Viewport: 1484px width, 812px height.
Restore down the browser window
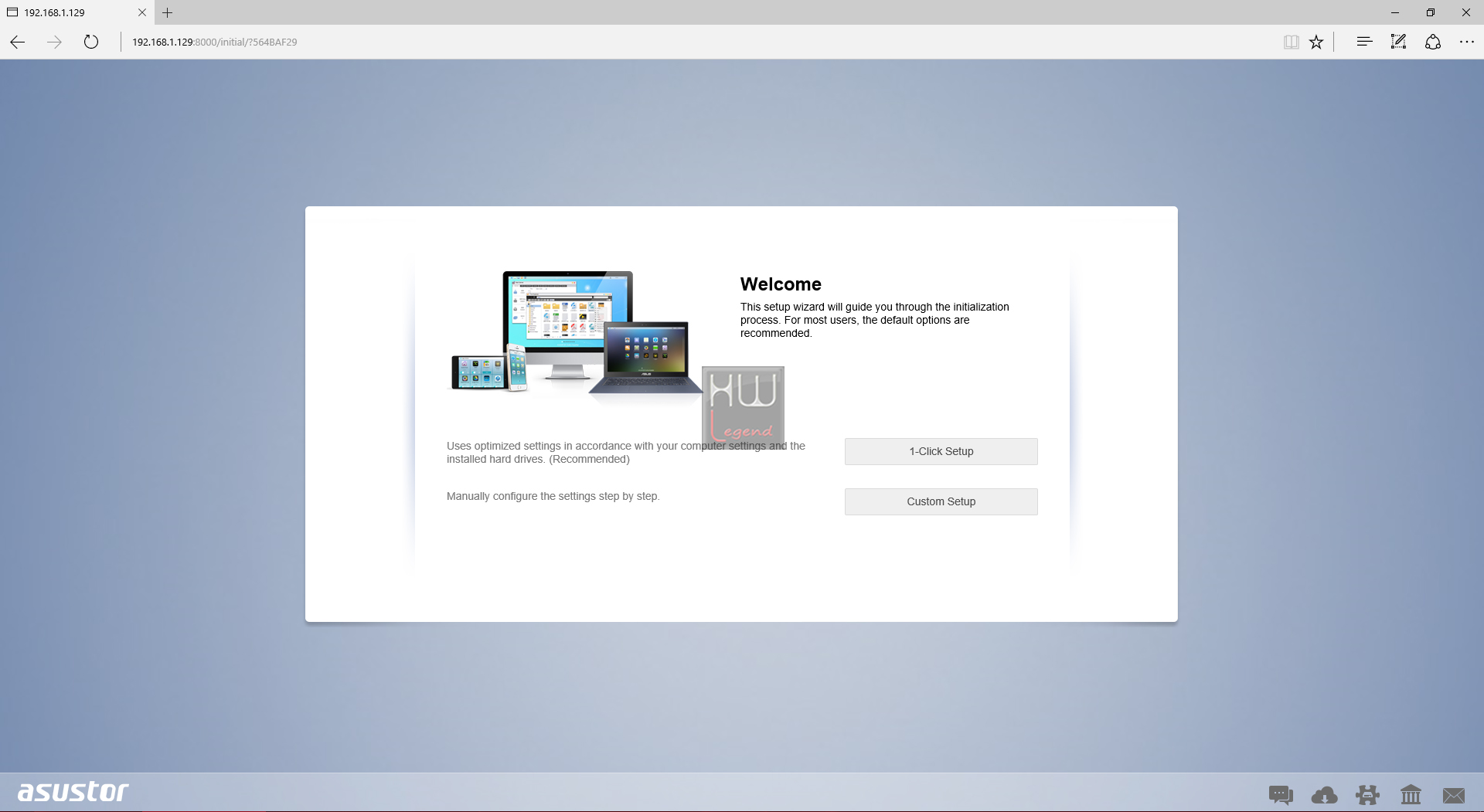(x=1431, y=12)
